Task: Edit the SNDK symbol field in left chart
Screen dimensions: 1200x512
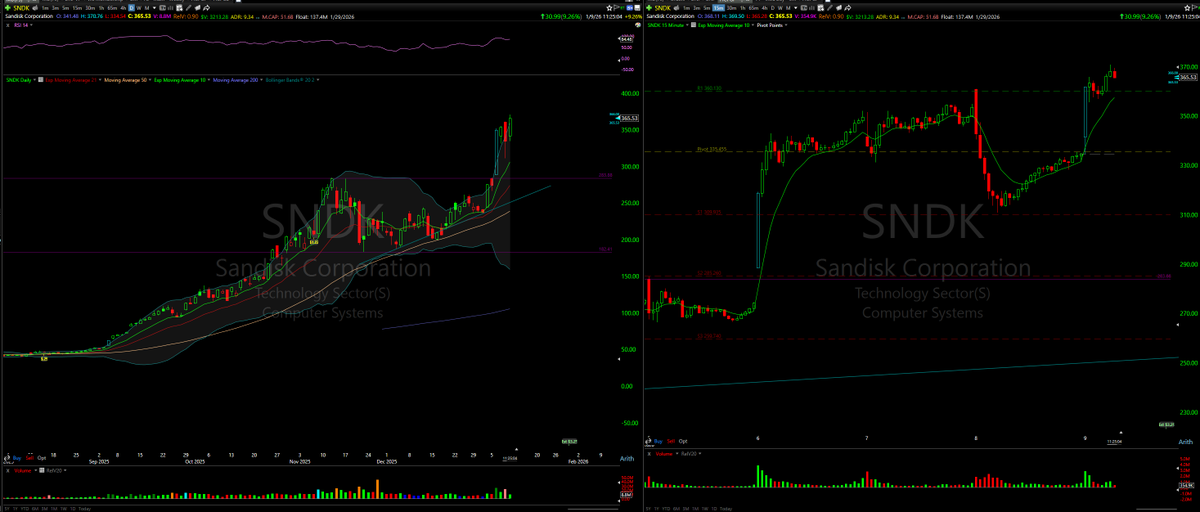Action: [x=21, y=8]
